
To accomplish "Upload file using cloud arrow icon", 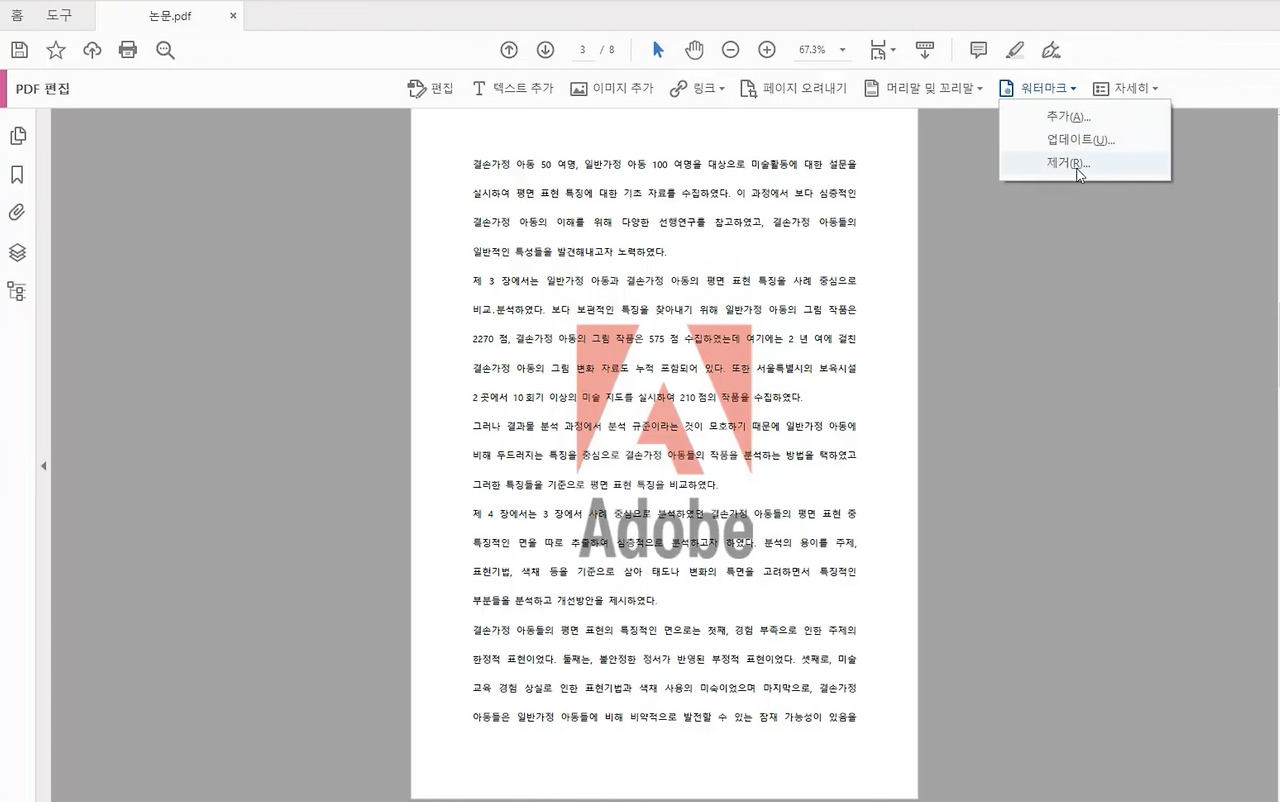I will (92, 50).
